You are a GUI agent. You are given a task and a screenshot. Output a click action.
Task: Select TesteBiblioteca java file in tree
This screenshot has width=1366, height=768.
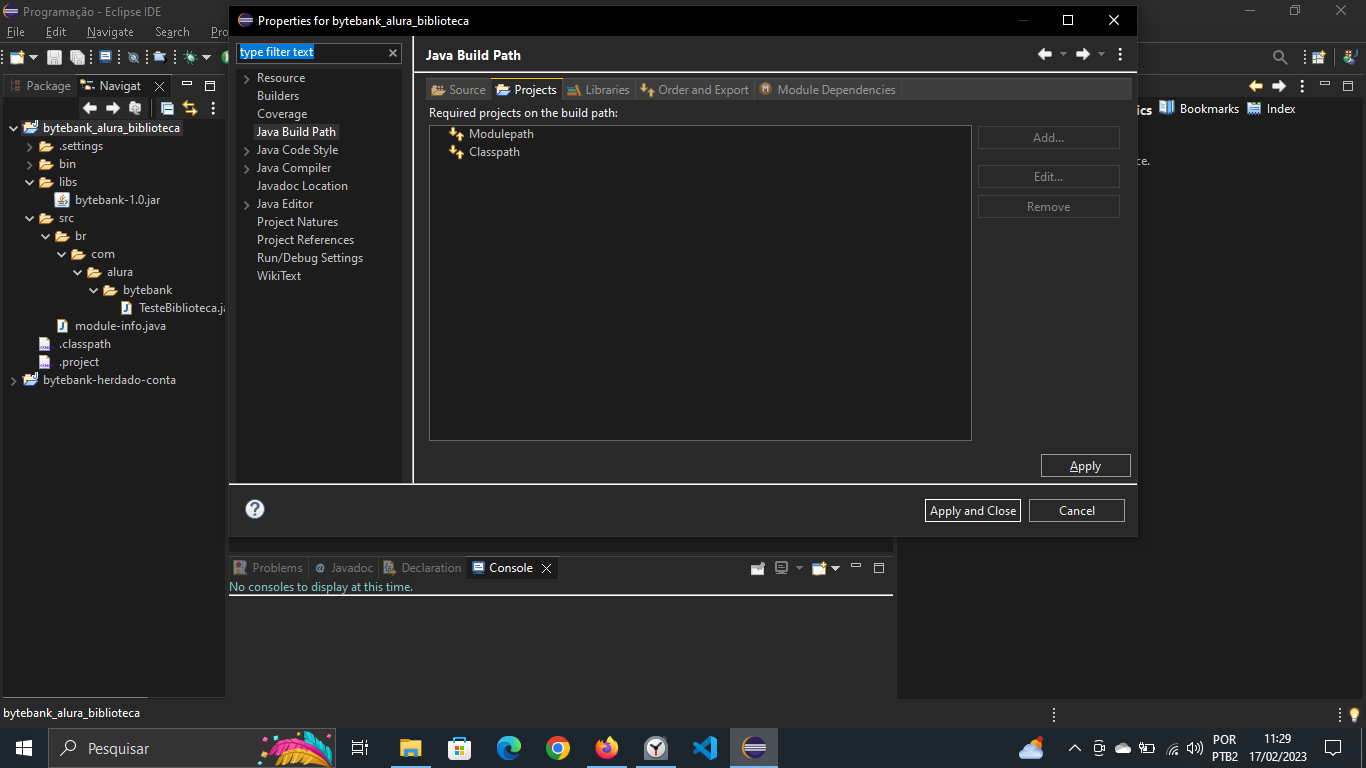[x=172, y=308]
